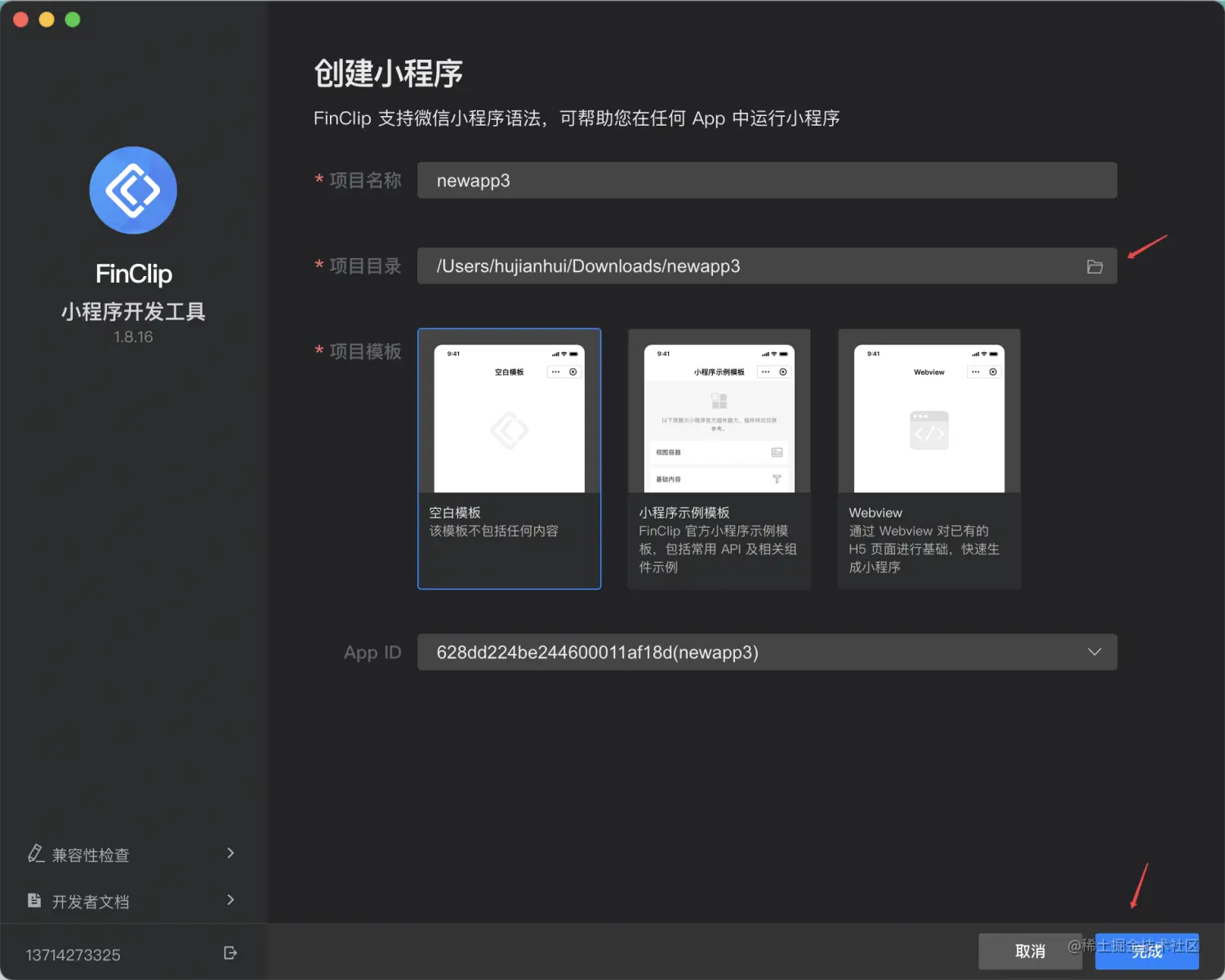1225x980 pixels.
Task: Click the compatibility check pencil icon
Action: [35, 853]
